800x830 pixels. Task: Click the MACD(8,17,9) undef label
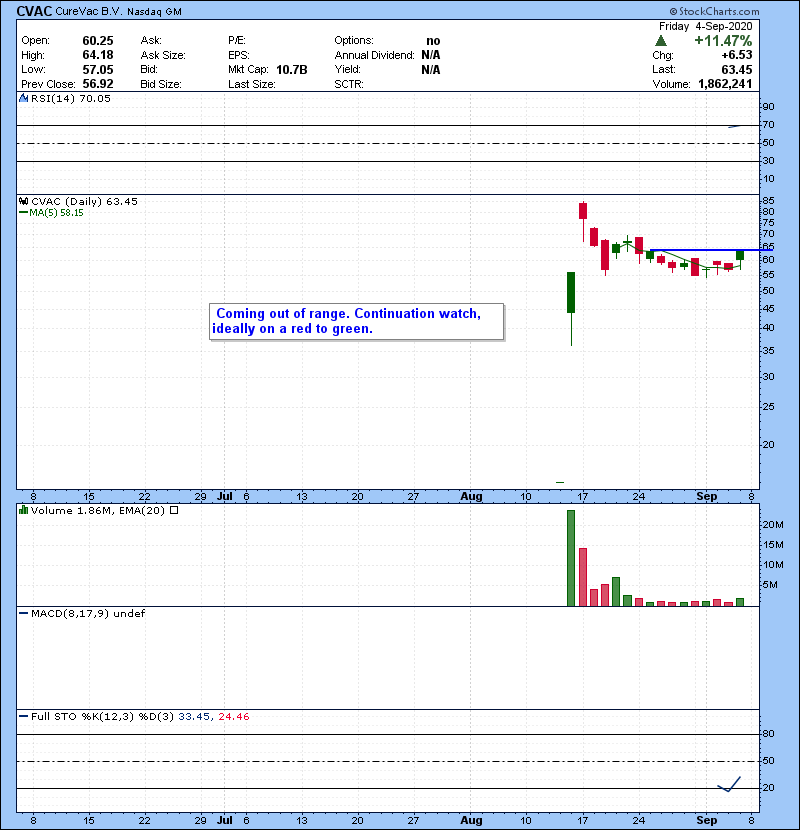[x=88, y=614]
